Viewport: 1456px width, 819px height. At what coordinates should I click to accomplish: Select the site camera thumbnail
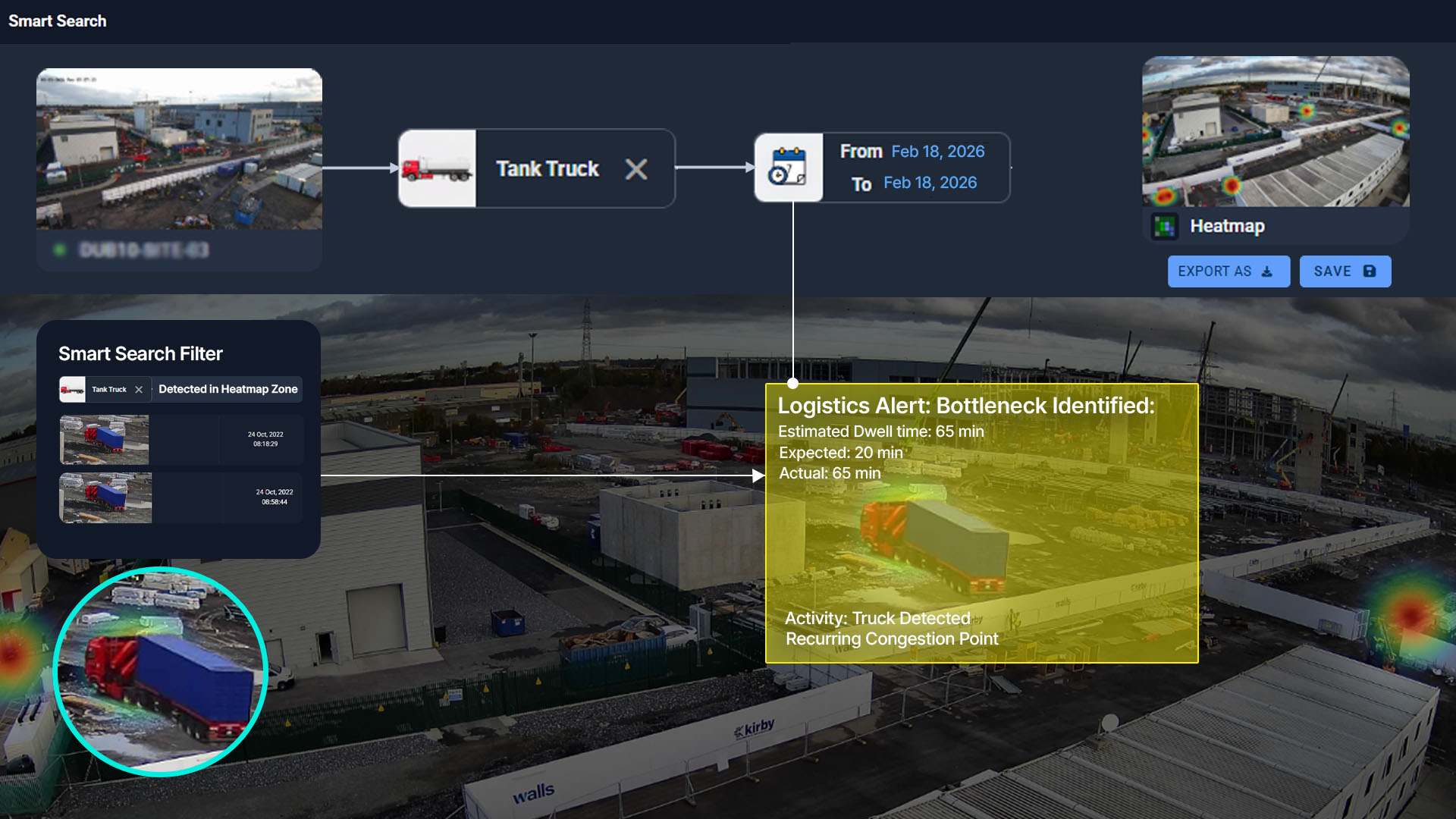pyautogui.click(x=179, y=149)
